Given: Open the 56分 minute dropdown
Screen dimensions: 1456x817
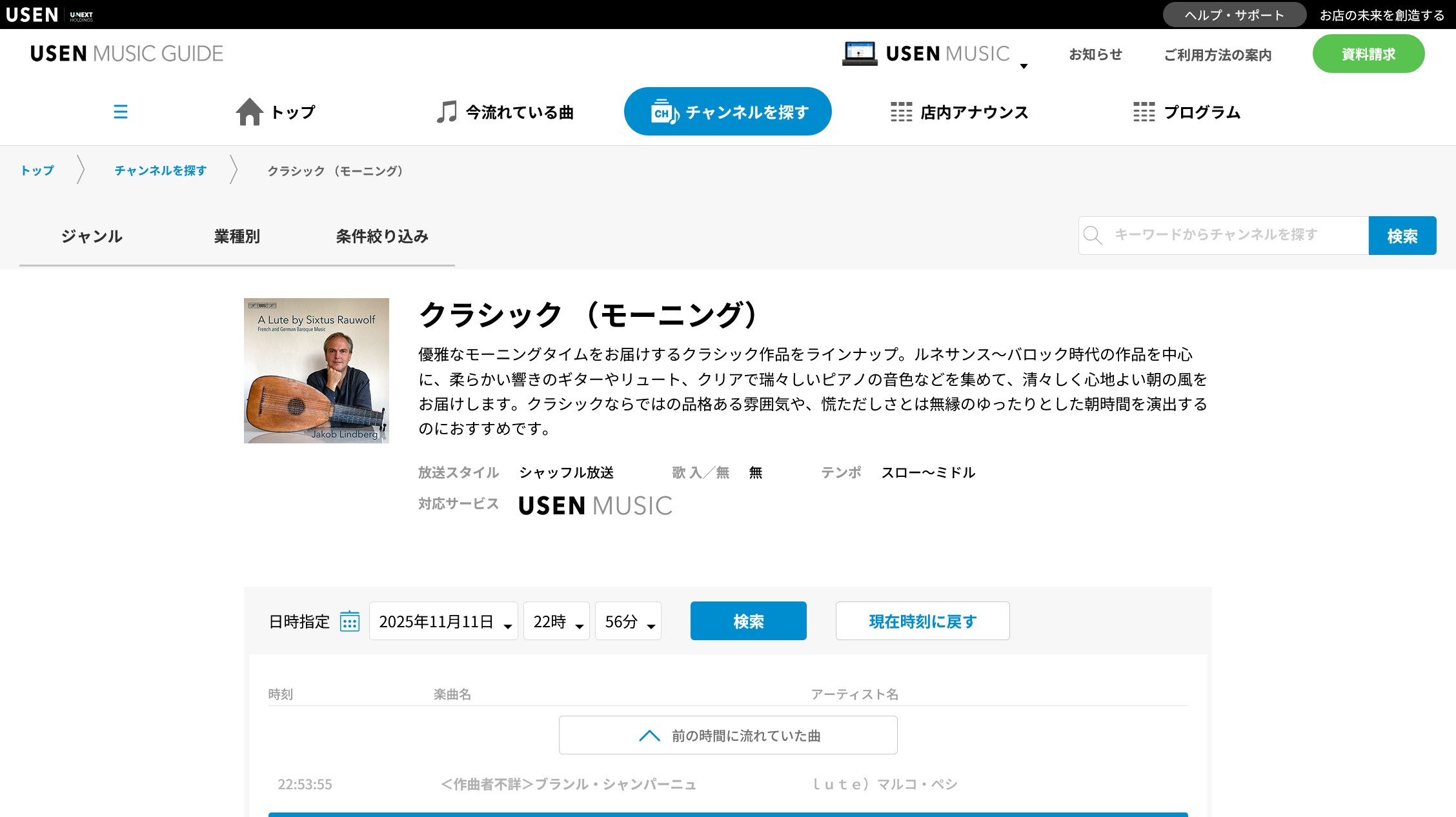Looking at the screenshot, I should pyautogui.click(x=628, y=621).
